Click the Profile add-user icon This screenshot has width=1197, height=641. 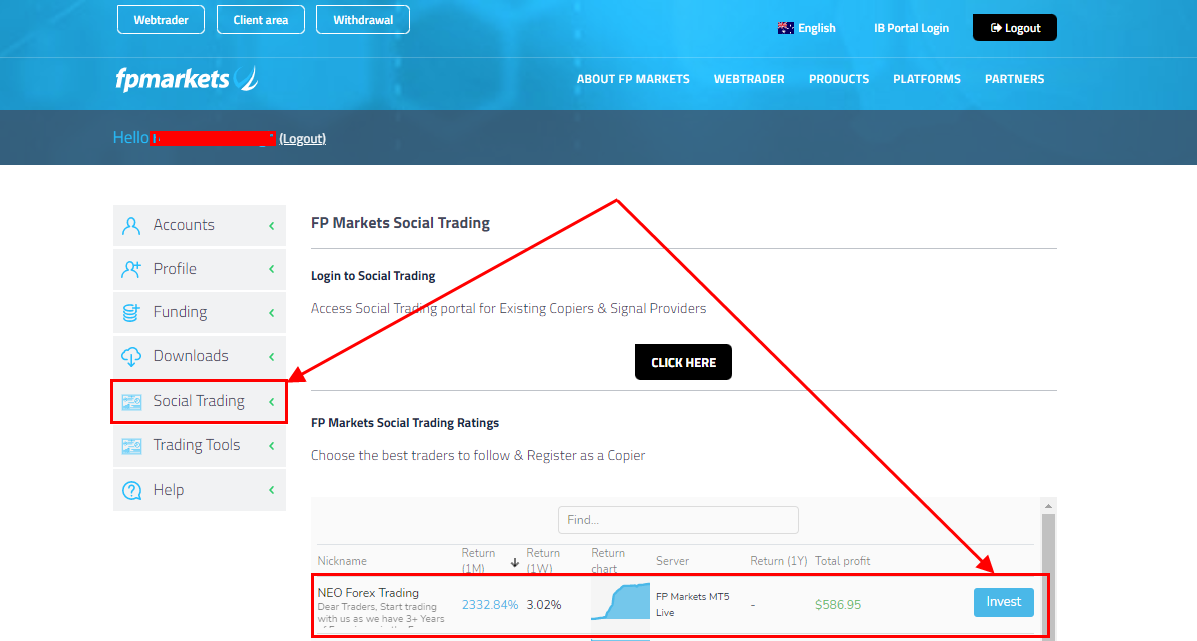point(131,269)
